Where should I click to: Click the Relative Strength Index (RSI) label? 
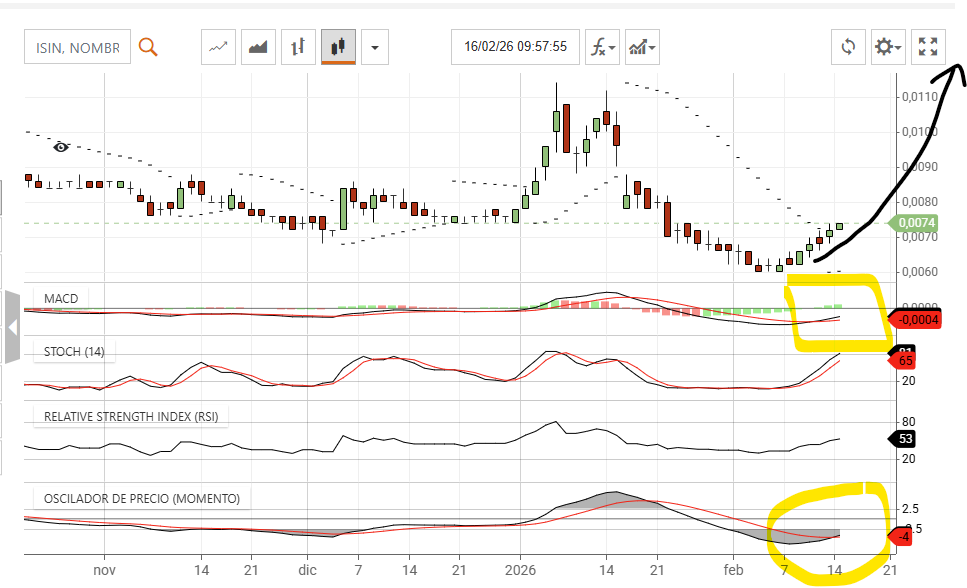[x=130, y=417]
